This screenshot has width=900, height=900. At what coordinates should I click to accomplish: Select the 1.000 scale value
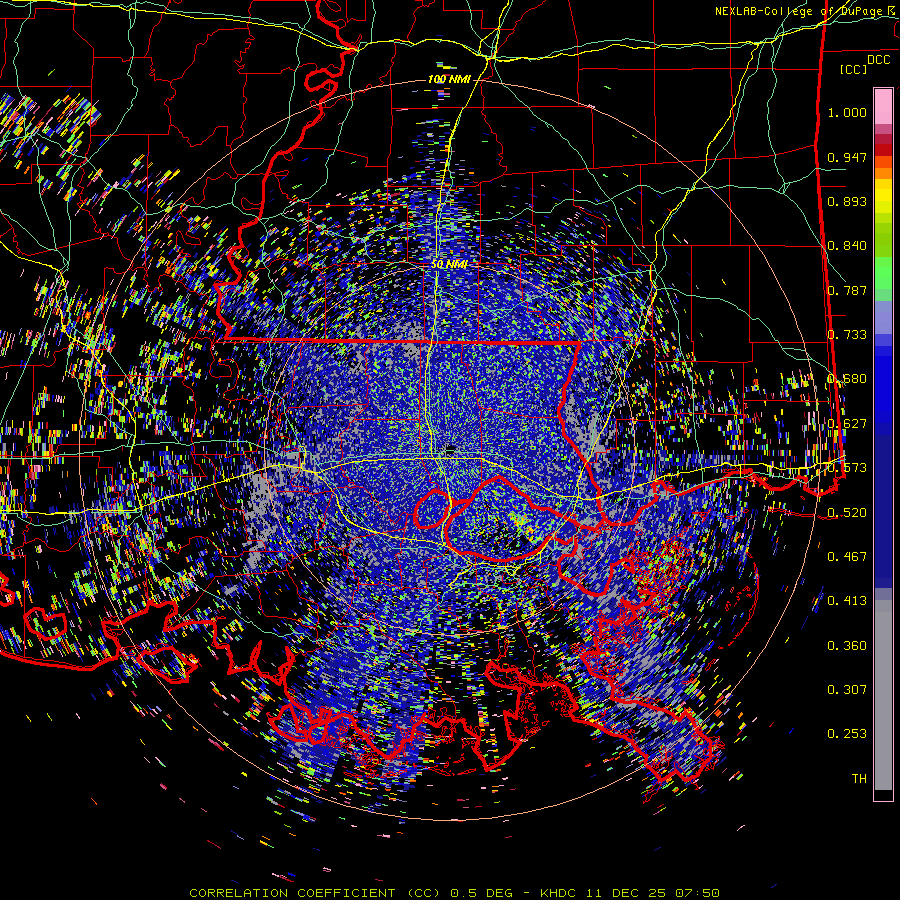[847, 112]
